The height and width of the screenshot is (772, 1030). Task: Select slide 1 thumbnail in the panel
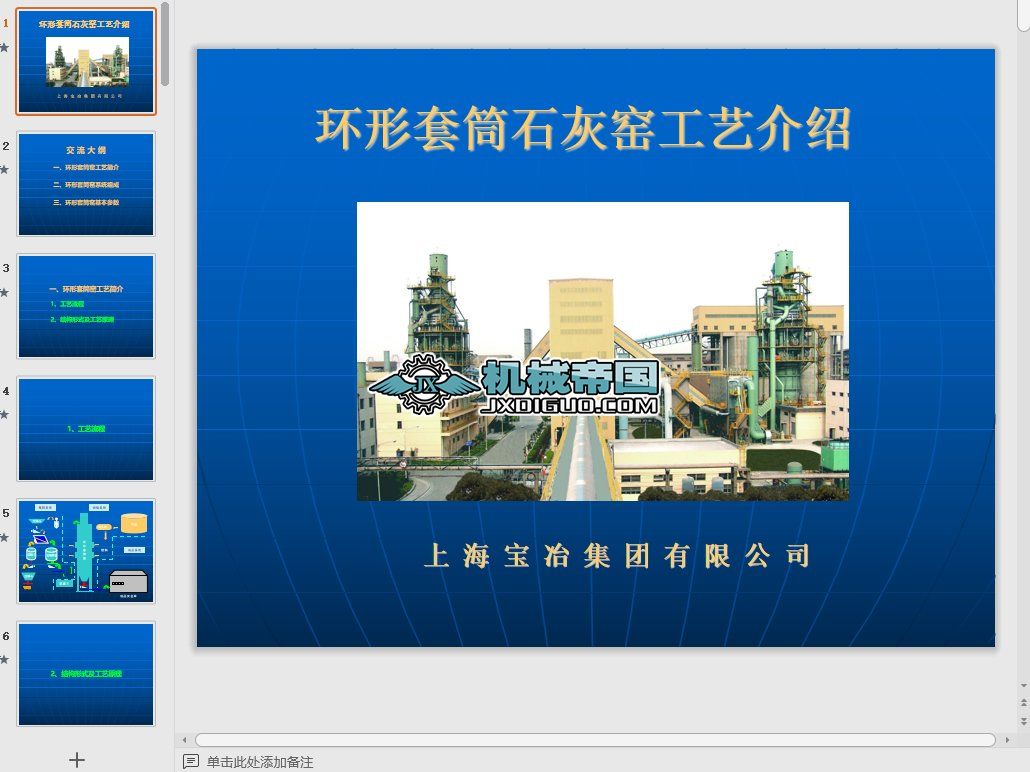click(86, 61)
